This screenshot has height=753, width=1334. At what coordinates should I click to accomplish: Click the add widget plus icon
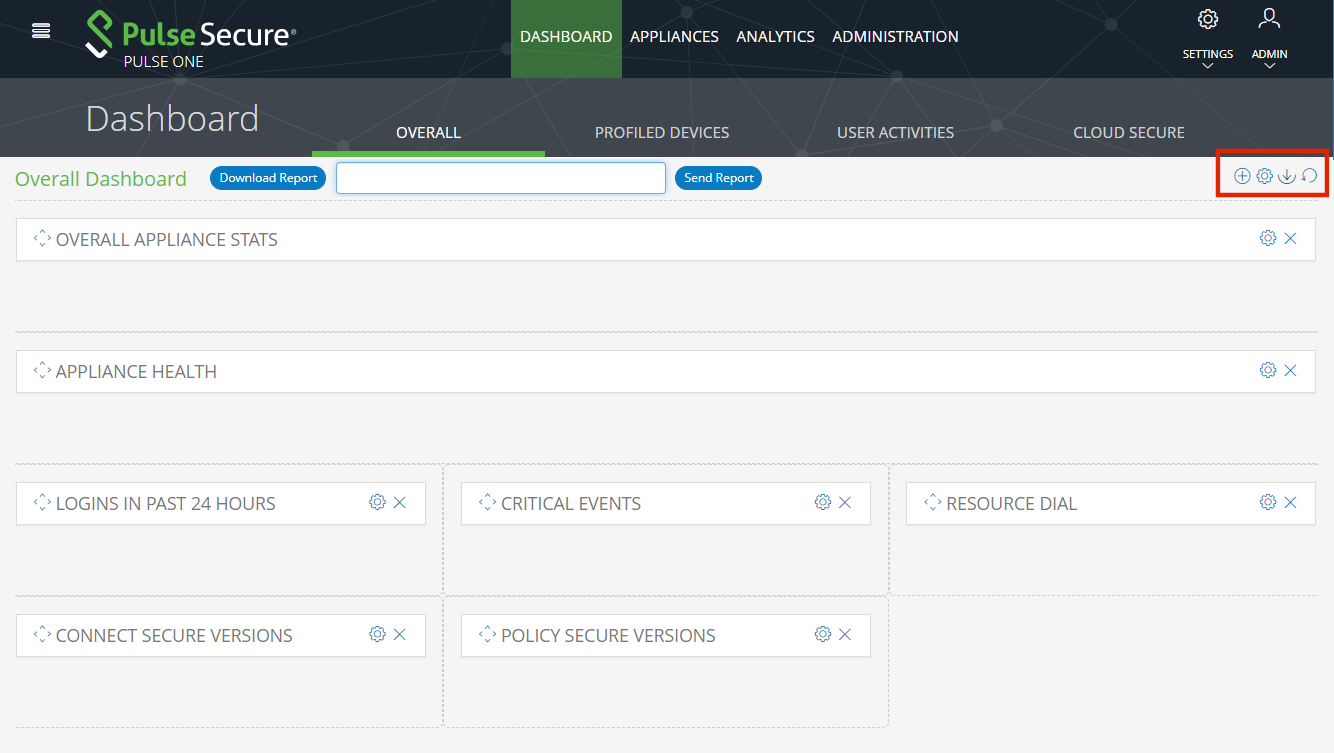(x=1242, y=176)
